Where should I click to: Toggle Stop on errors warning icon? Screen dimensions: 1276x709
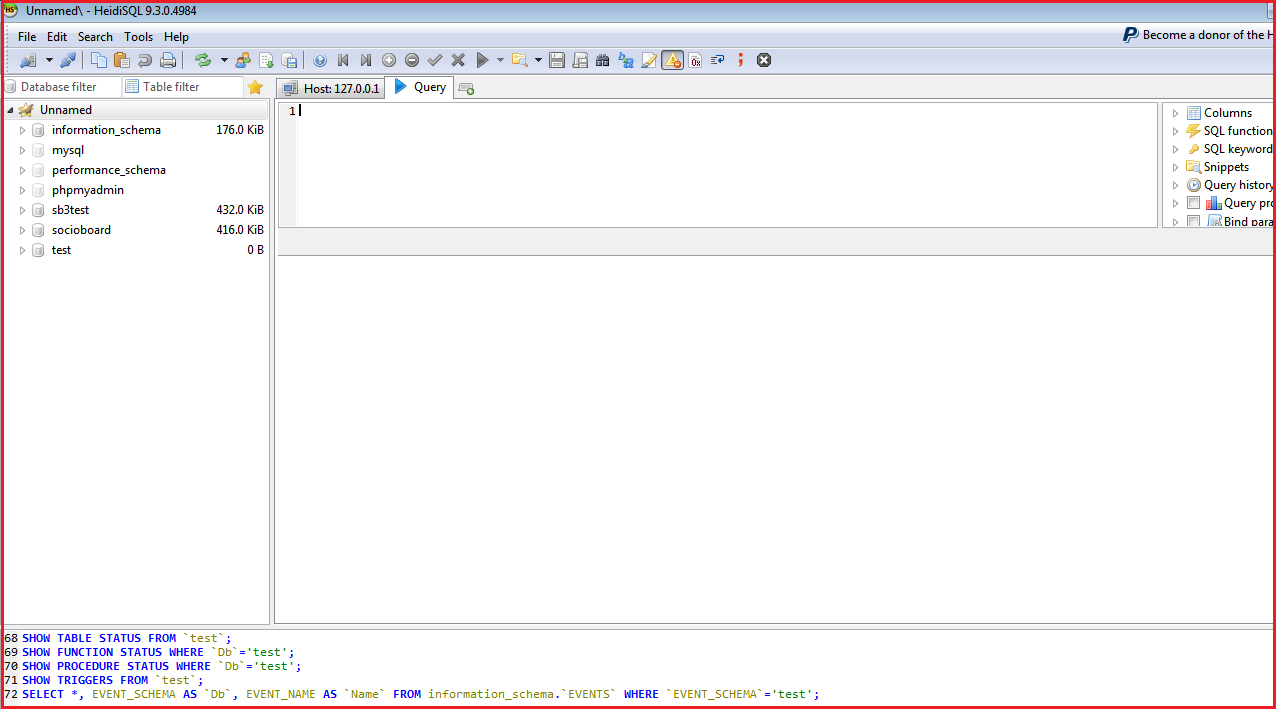tap(672, 60)
